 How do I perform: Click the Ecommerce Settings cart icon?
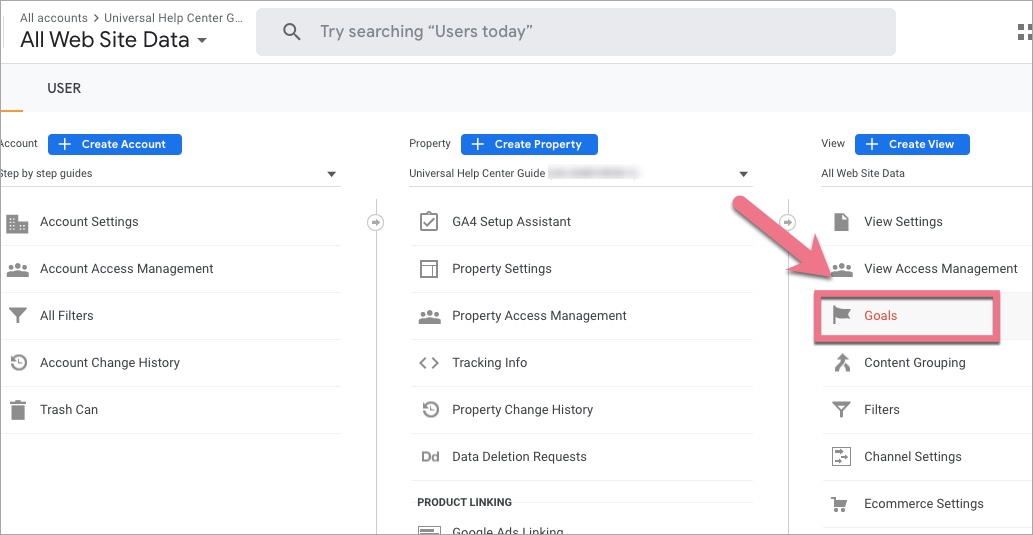pyautogui.click(x=839, y=505)
